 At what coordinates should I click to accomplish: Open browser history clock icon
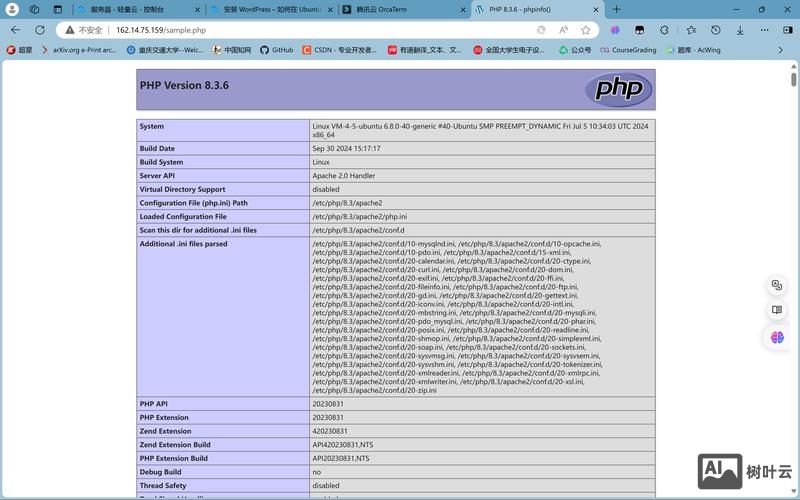point(715,30)
